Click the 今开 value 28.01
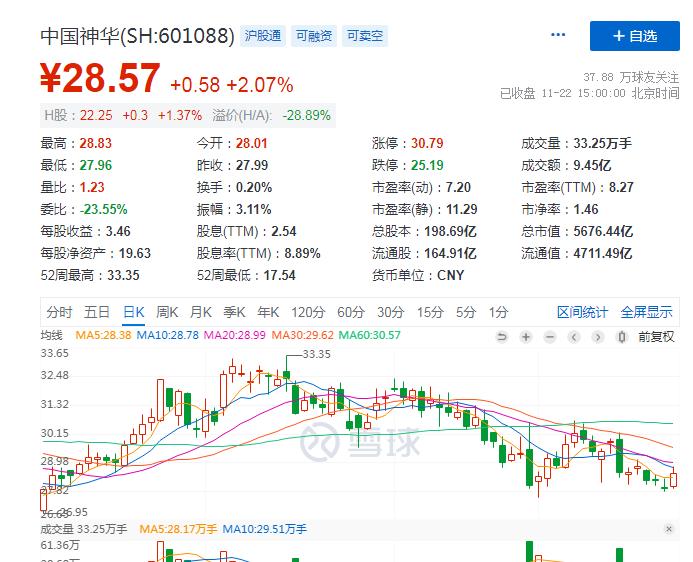693x562 pixels. point(251,144)
